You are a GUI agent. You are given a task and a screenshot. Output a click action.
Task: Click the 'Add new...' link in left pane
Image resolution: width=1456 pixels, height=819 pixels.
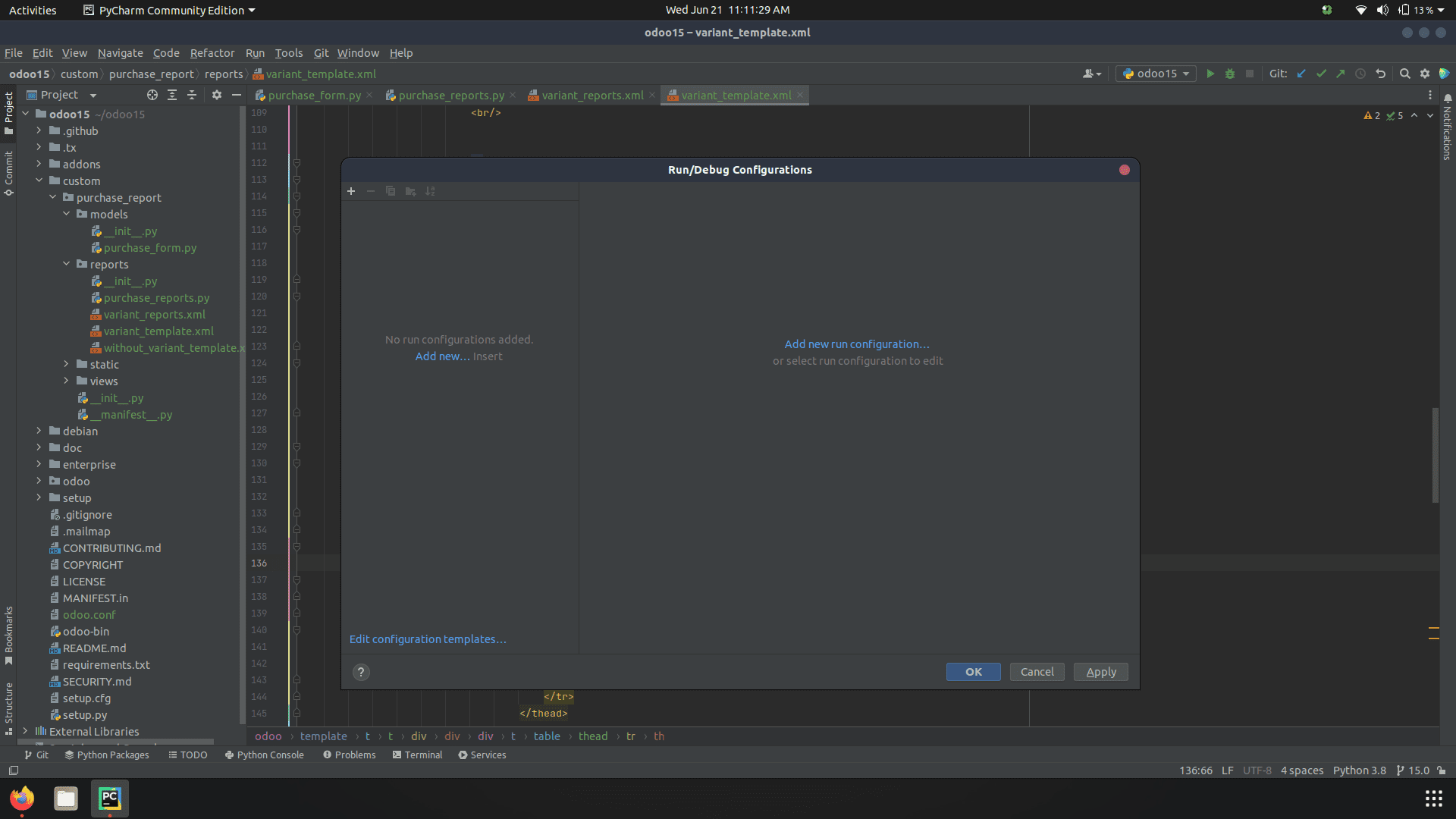point(443,356)
